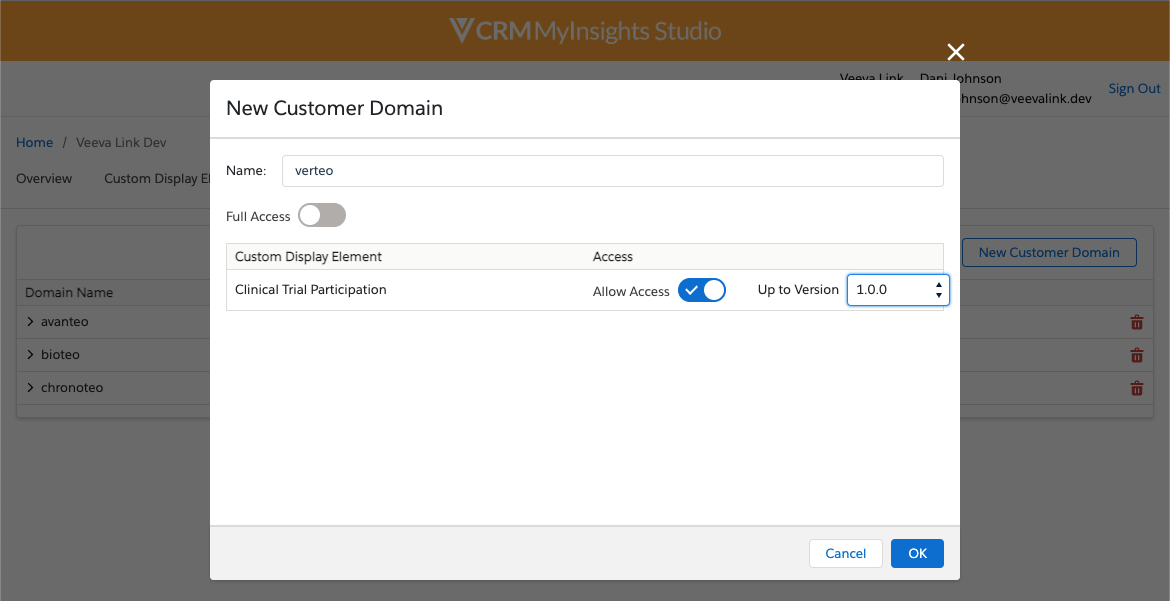
Task: Cancel the new customer domain dialog
Action: pos(845,554)
